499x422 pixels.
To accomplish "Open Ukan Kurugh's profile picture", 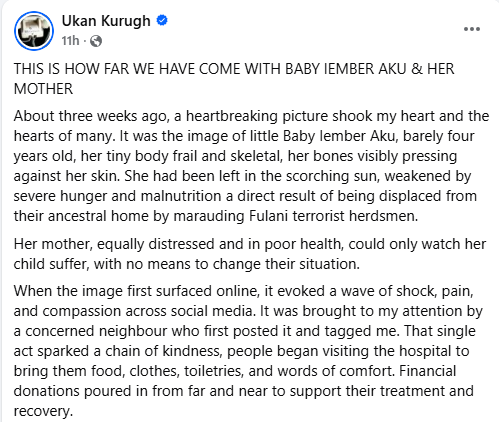I will (x=34, y=31).
